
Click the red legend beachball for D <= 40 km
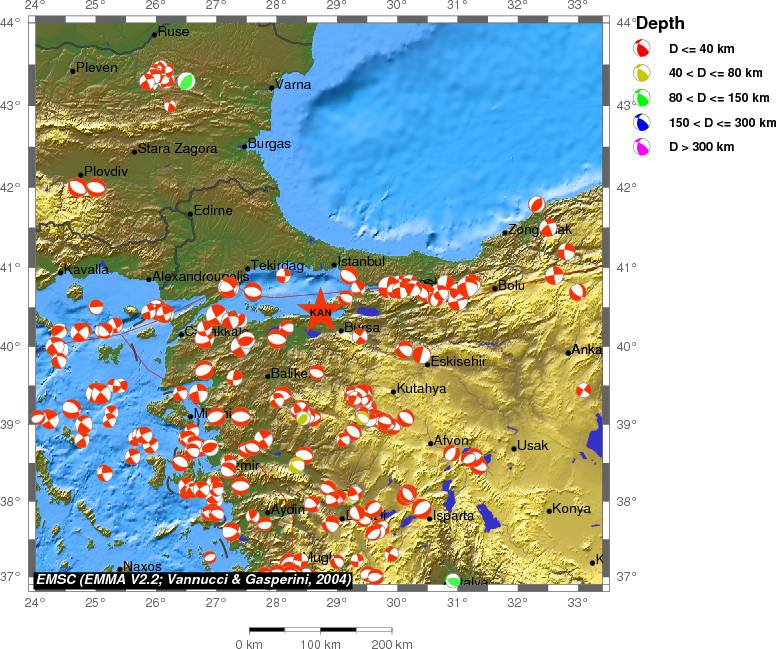(x=644, y=48)
